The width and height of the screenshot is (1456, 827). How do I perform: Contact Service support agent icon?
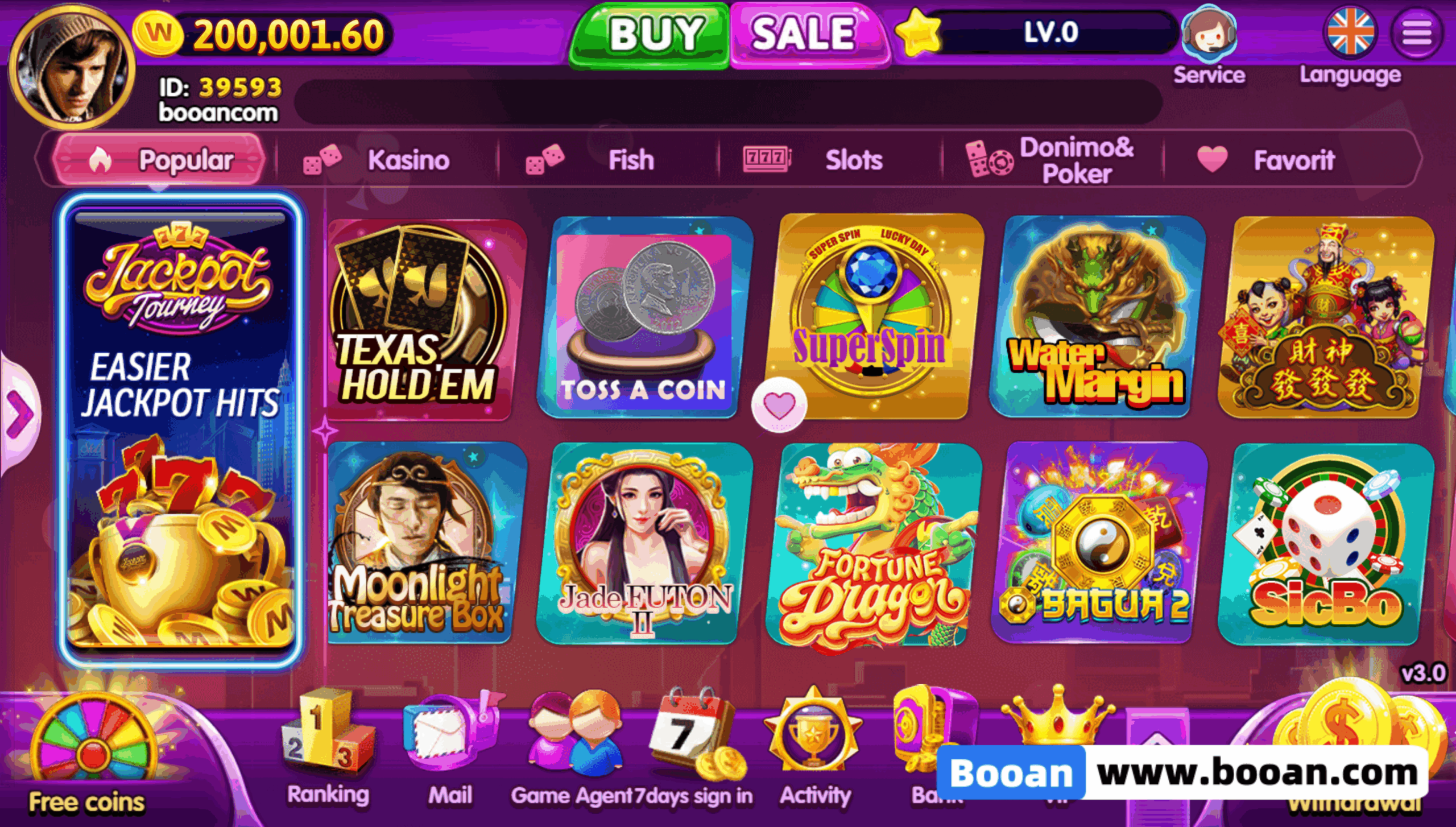tap(1209, 34)
